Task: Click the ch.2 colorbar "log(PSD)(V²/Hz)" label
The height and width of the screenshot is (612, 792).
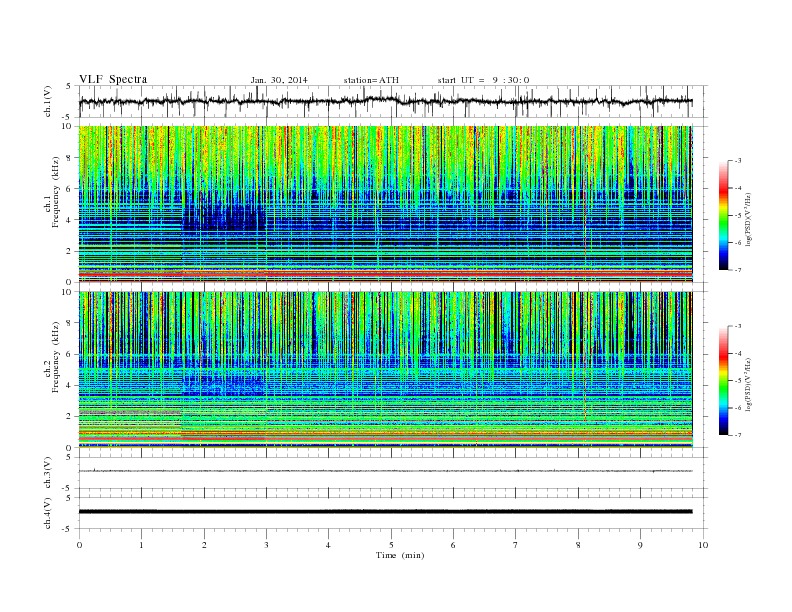Action: coord(748,384)
